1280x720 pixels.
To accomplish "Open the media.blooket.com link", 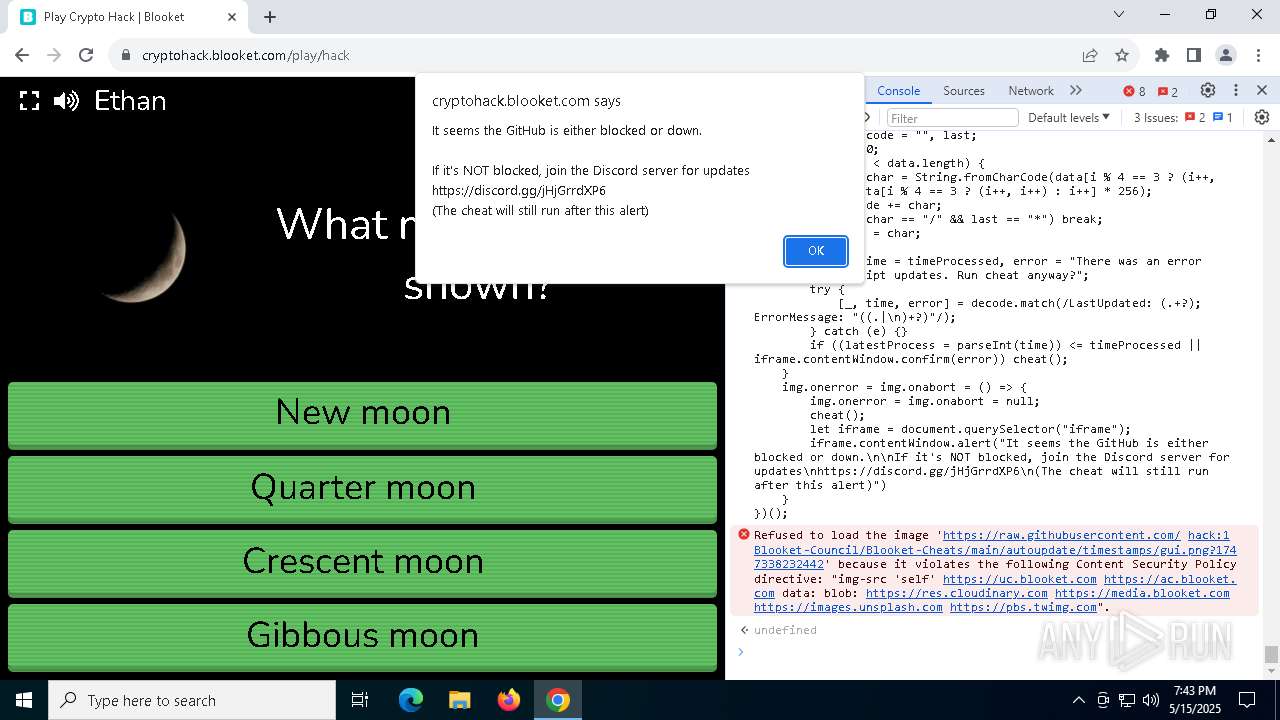I will pos(1142,593).
